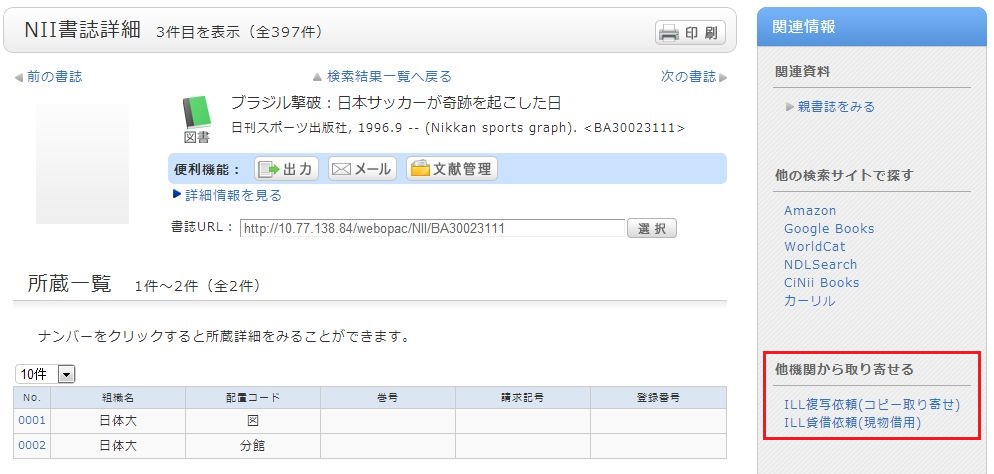
Task: Request ILL貸借依頼 item loan
Action: tap(852, 422)
